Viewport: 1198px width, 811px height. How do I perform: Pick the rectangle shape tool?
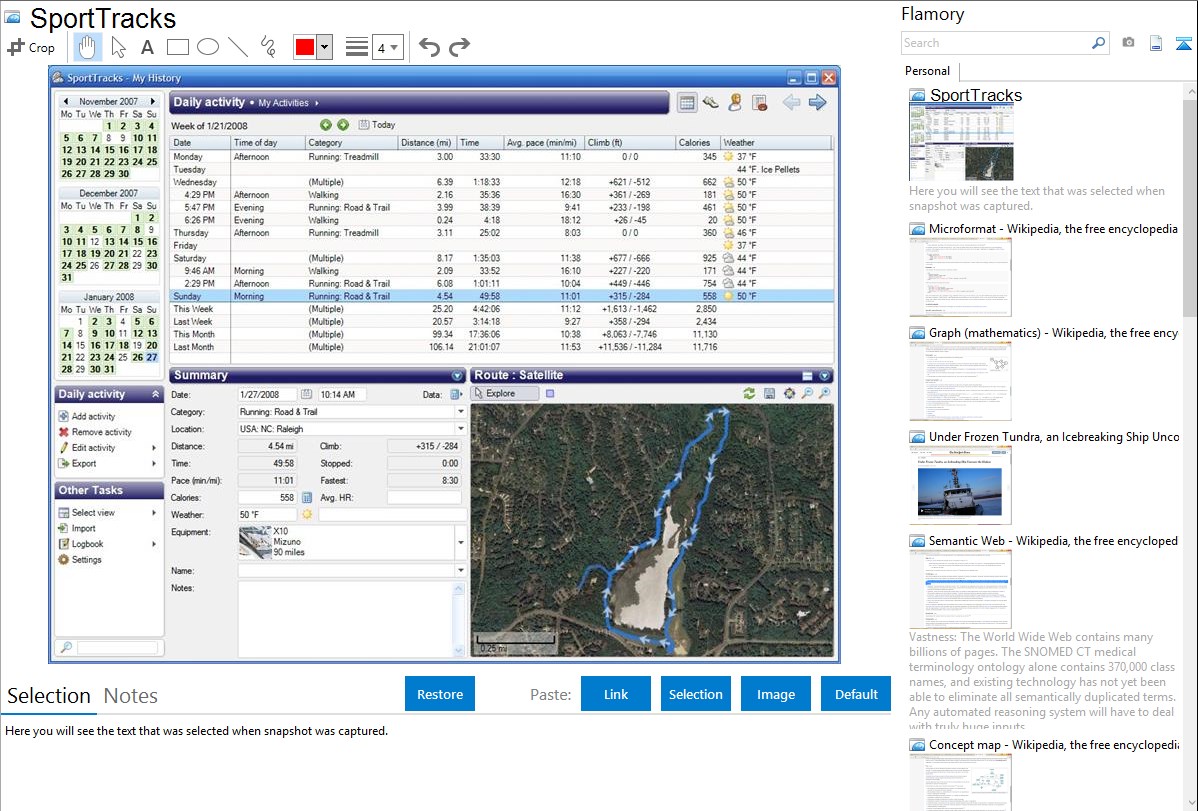pyautogui.click(x=178, y=47)
